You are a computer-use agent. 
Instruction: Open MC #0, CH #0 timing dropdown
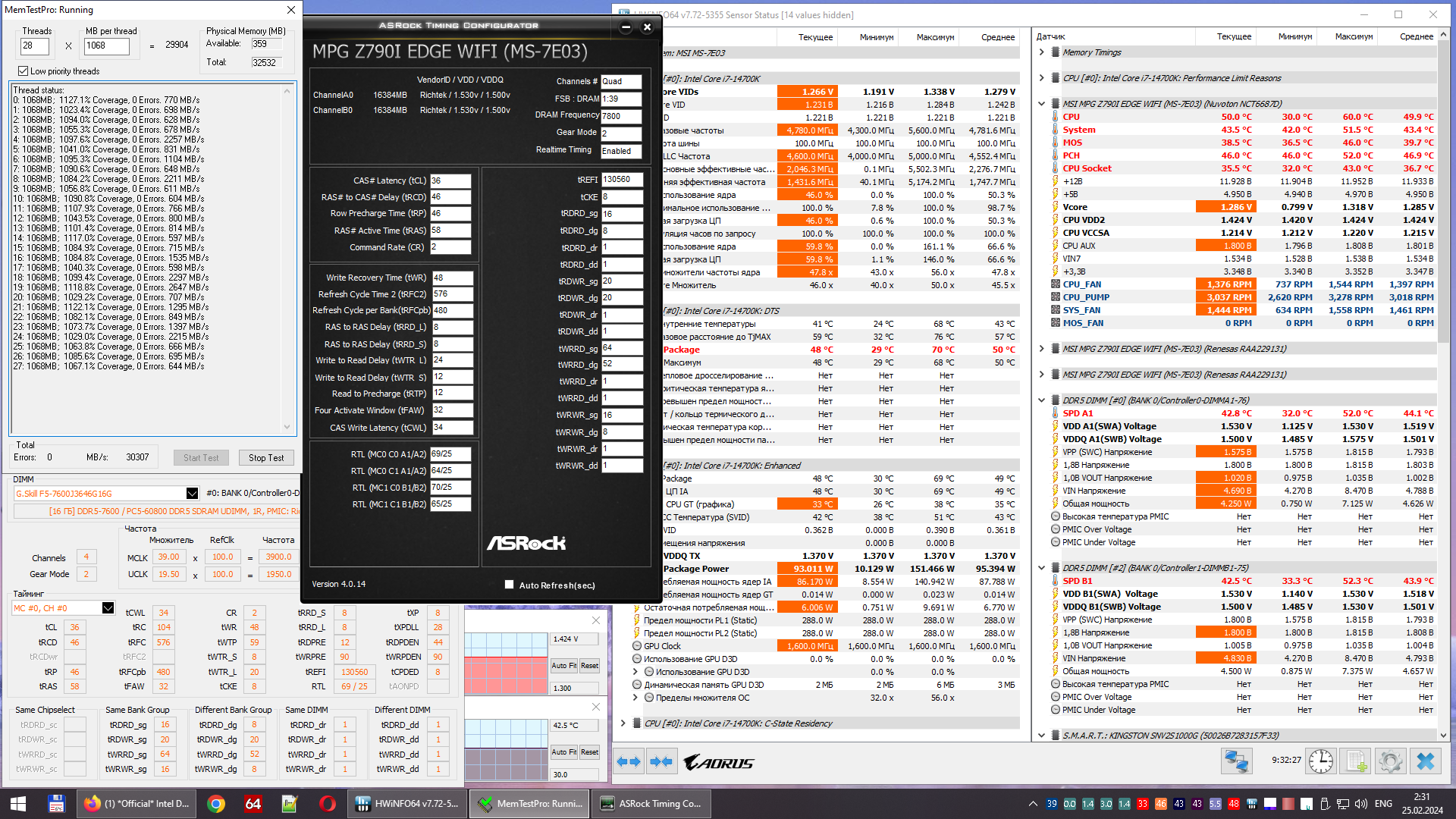(108, 608)
